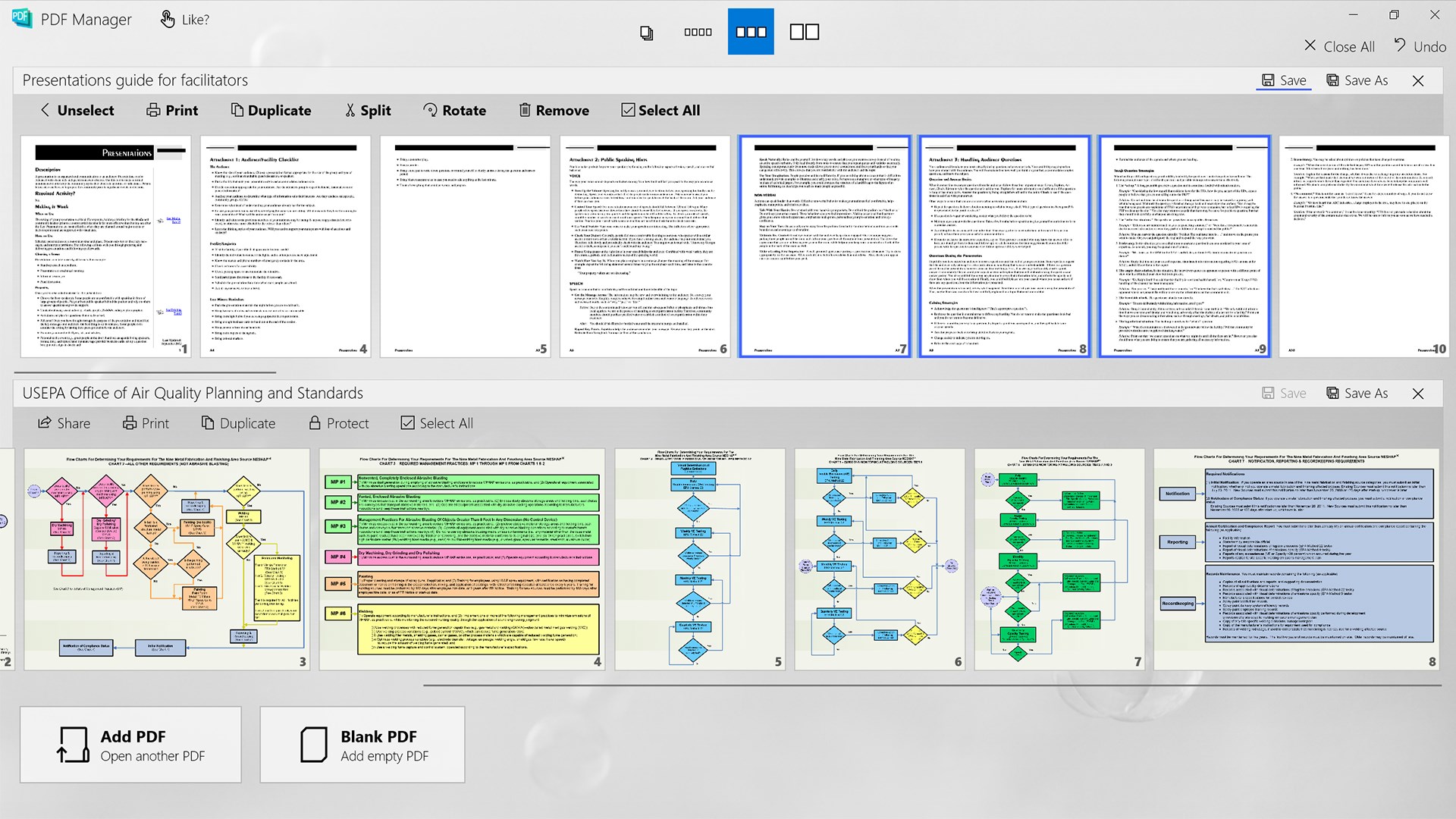The image size is (1456, 819).
Task: Click the Like? feedback link
Action: coord(184,19)
